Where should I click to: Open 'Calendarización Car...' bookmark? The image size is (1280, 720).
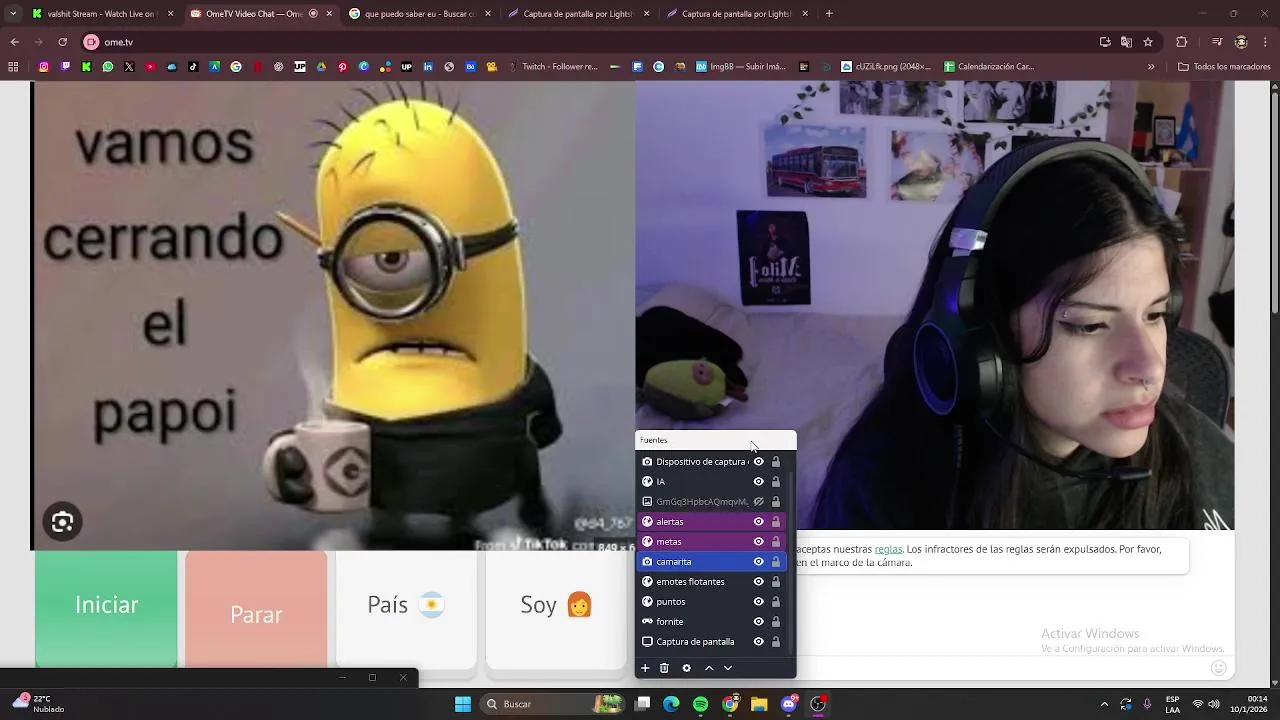[x=989, y=67]
